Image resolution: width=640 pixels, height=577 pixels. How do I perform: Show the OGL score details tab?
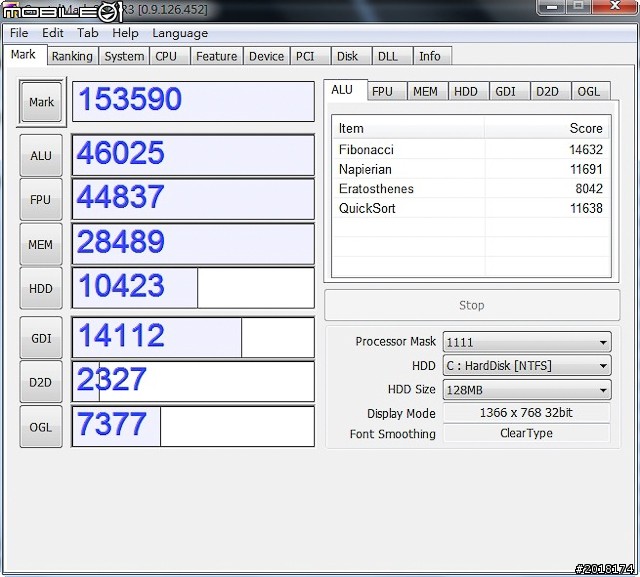coord(589,91)
